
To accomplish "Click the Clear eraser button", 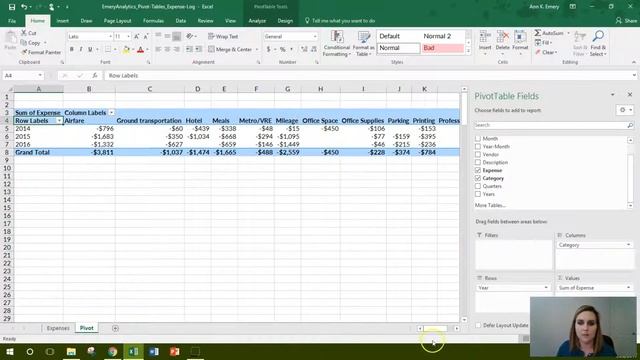I will point(546,52).
